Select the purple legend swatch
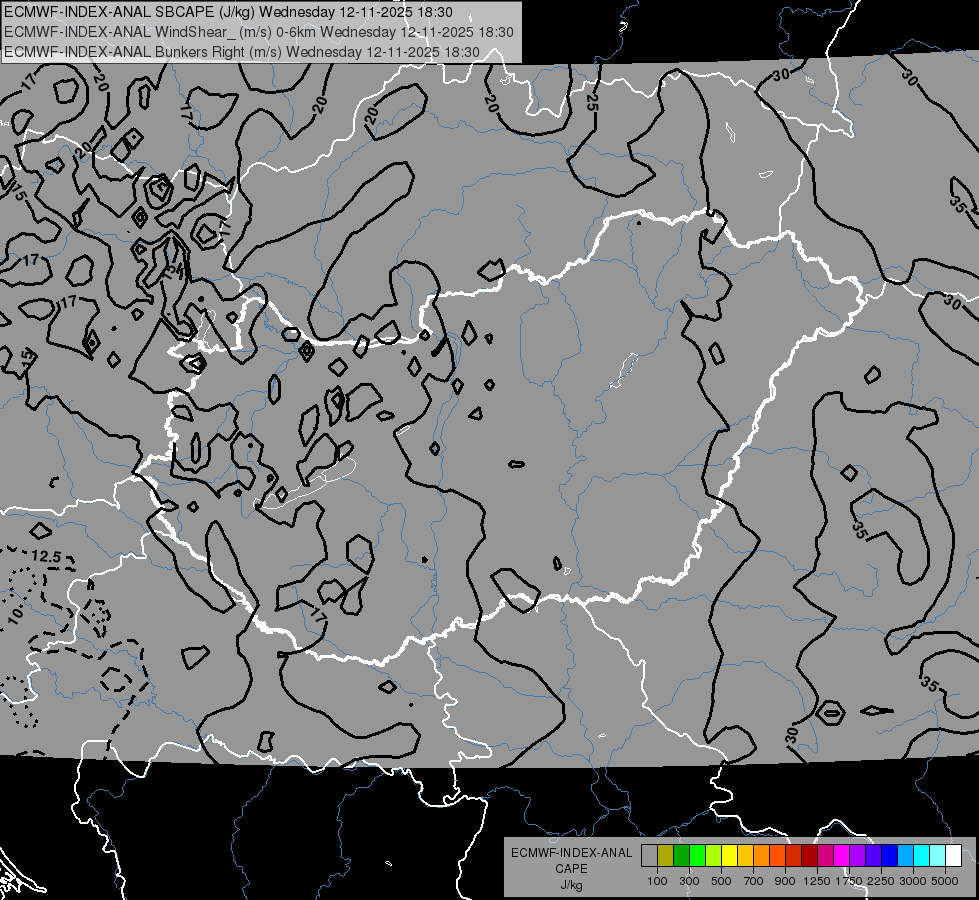This screenshot has height=900, width=979. [858, 855]
